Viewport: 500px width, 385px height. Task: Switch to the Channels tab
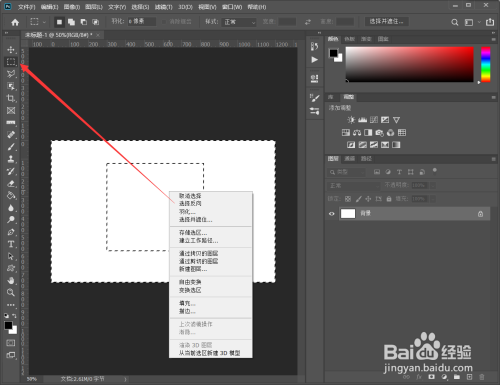coord(349,159)
